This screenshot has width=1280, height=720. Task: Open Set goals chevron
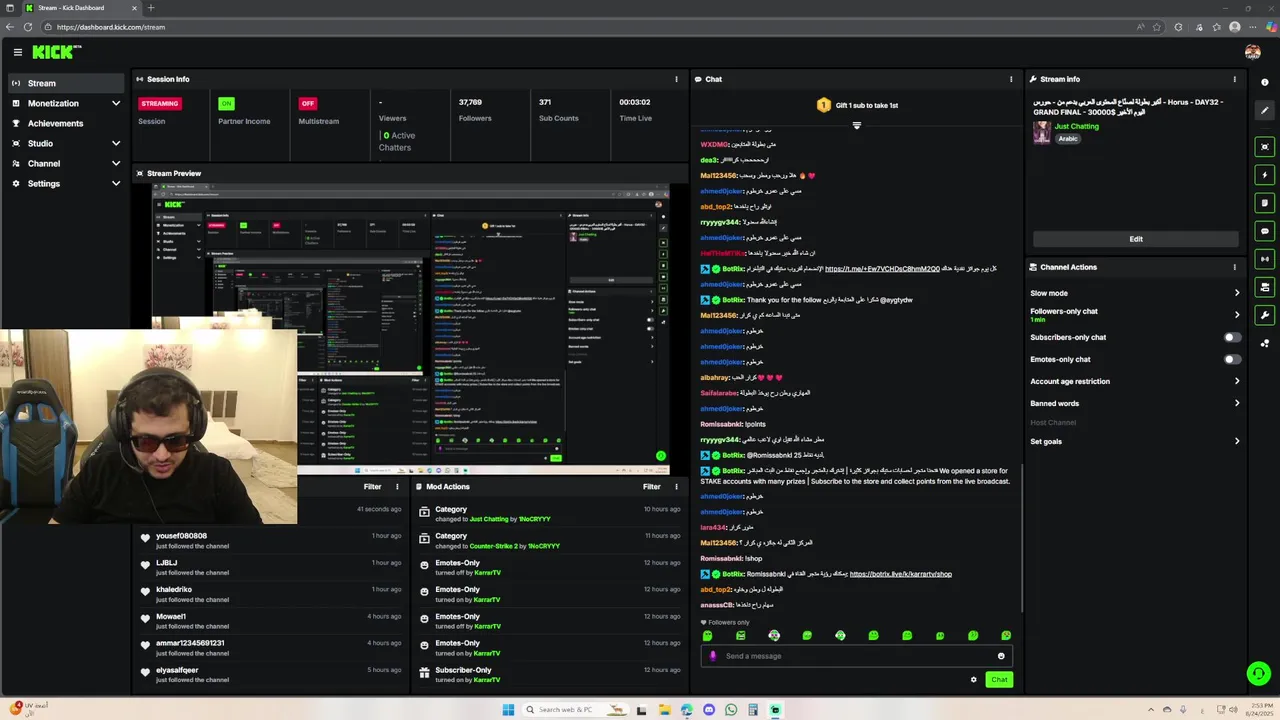coord(1236,441)
